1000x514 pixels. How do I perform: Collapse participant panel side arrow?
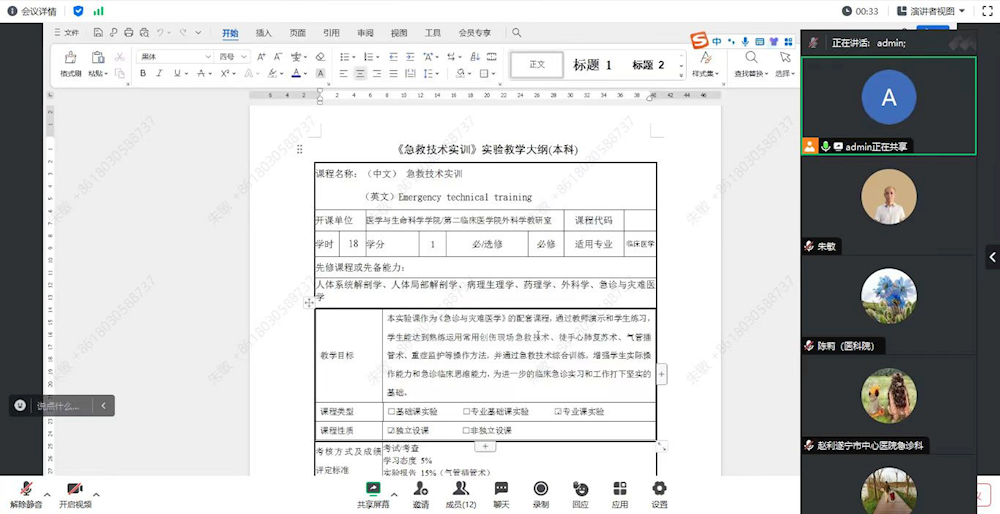tap(992, 257)
